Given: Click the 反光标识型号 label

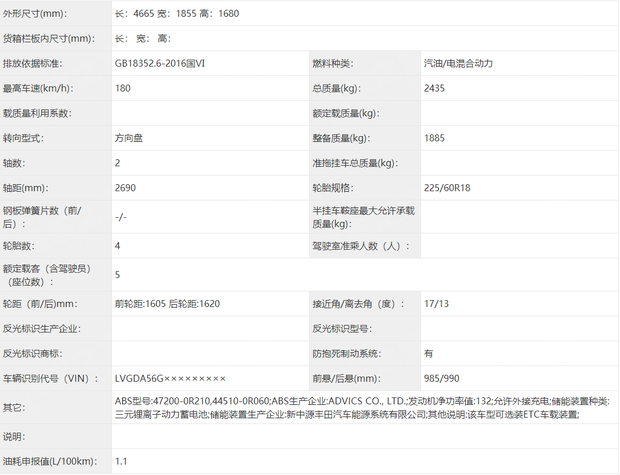Looking at the screenshot, I should point(342,329).
